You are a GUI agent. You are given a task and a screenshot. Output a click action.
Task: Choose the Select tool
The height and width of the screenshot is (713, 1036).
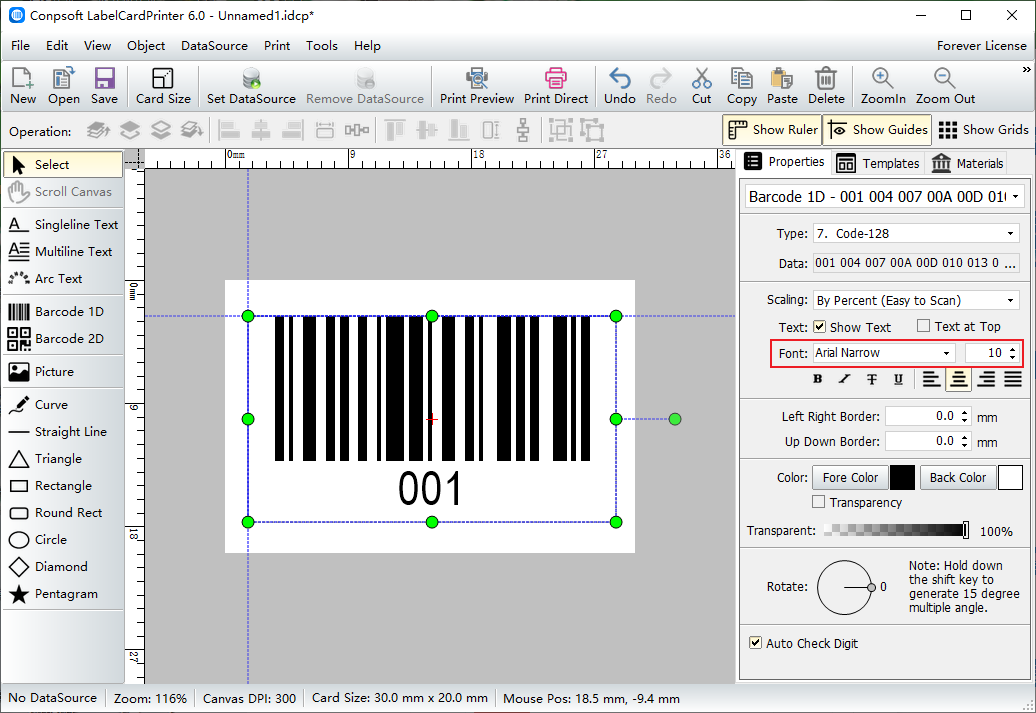coord(63,165)
